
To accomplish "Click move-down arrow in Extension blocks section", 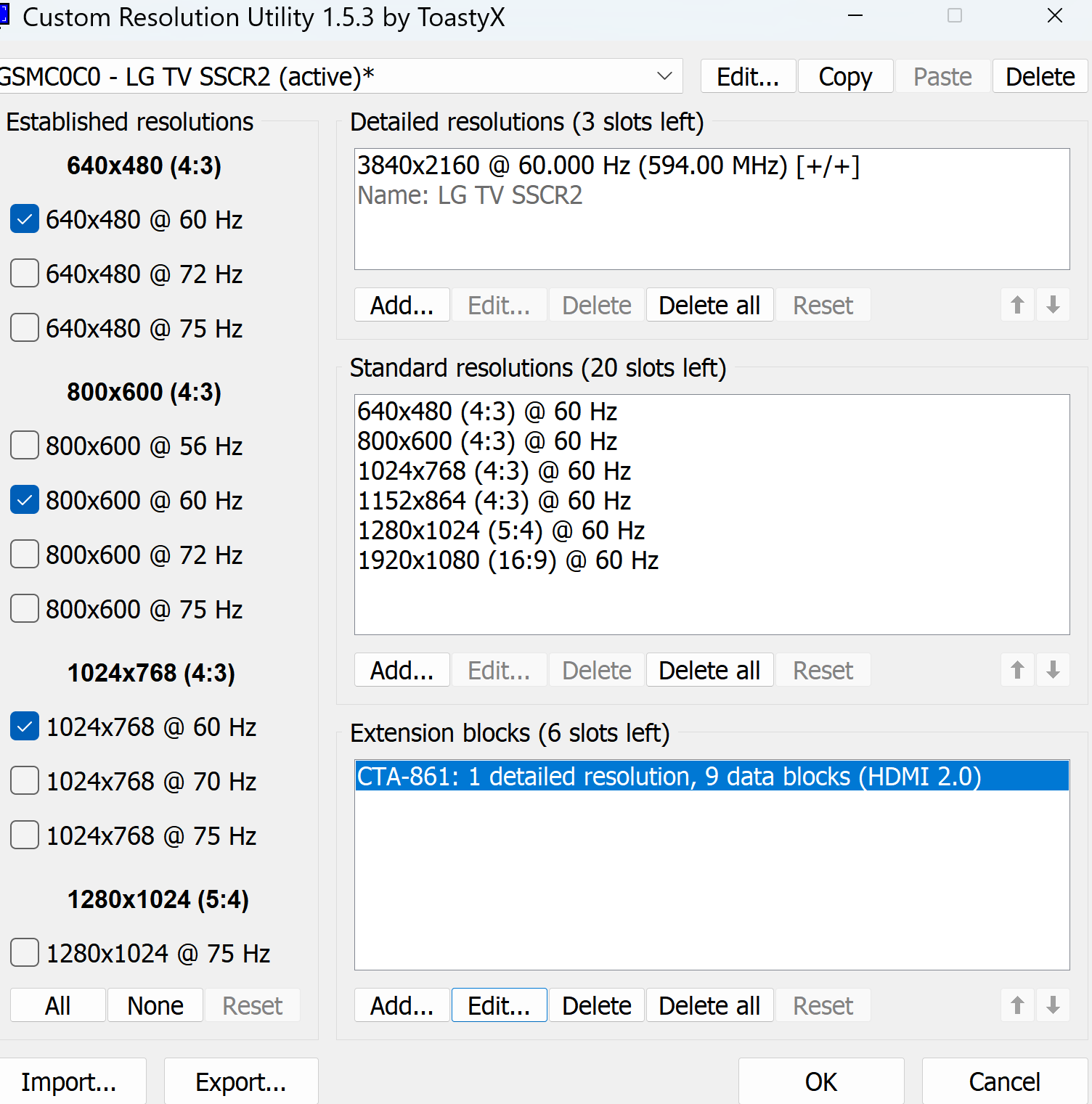I will [1053, 1005].
